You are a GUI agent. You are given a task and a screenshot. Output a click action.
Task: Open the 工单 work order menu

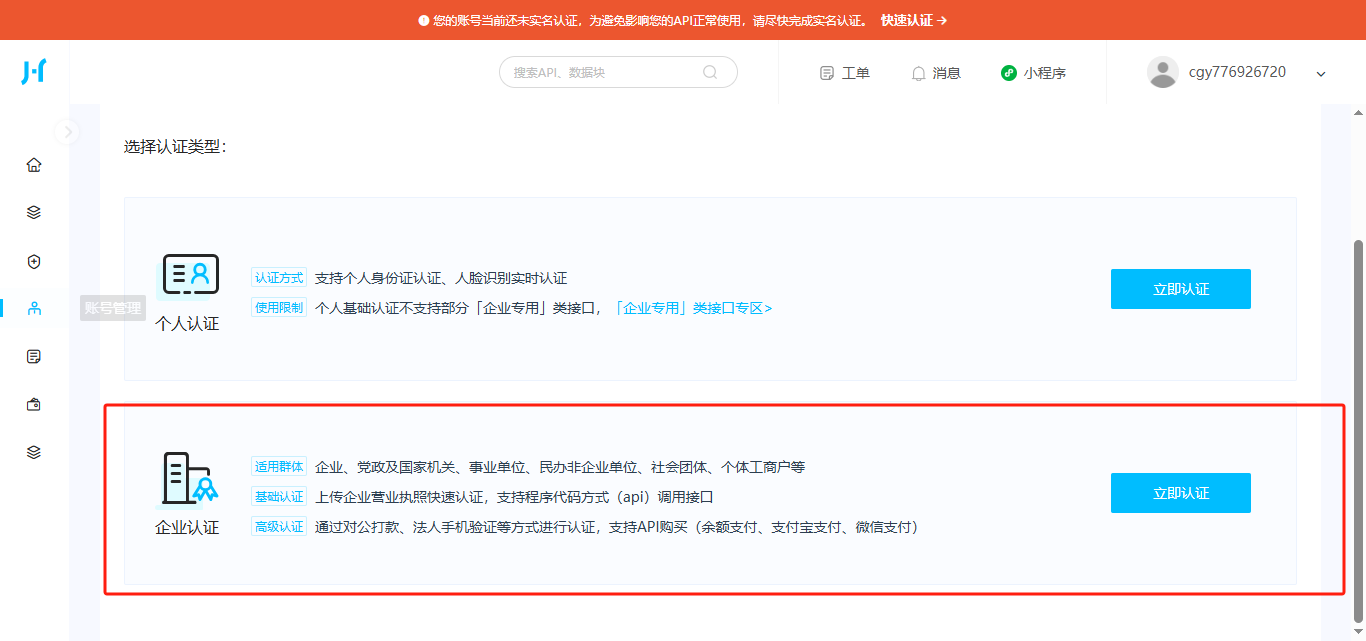pyautogui.click(x=844, y=73)
